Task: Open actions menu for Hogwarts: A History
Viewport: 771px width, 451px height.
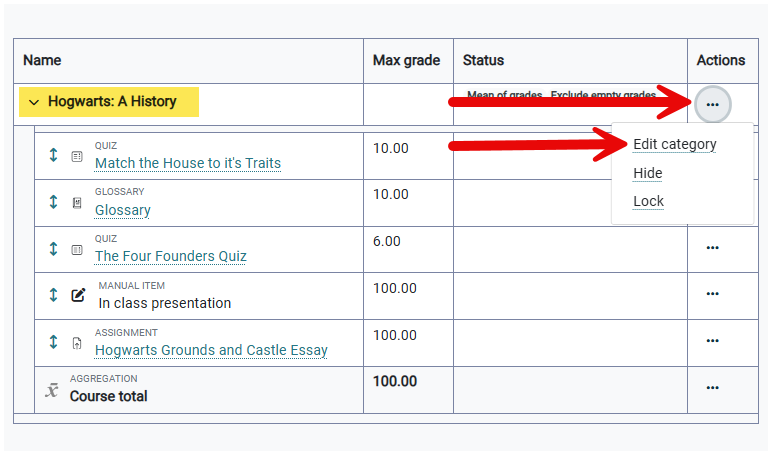Action: click(x=712, y=104)
